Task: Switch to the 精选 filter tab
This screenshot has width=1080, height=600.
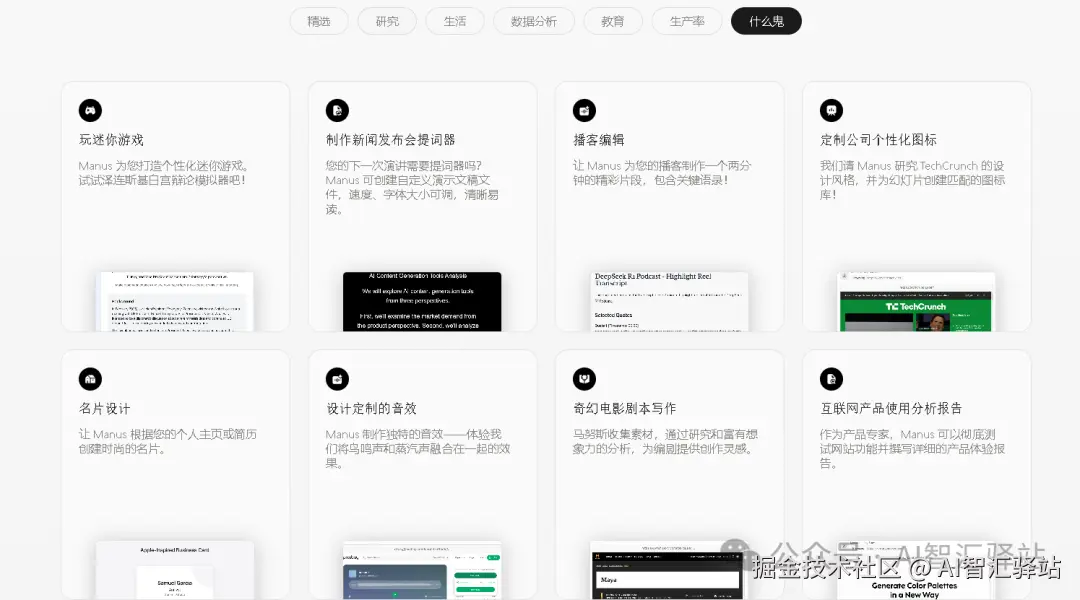Action: coord(318,20)
